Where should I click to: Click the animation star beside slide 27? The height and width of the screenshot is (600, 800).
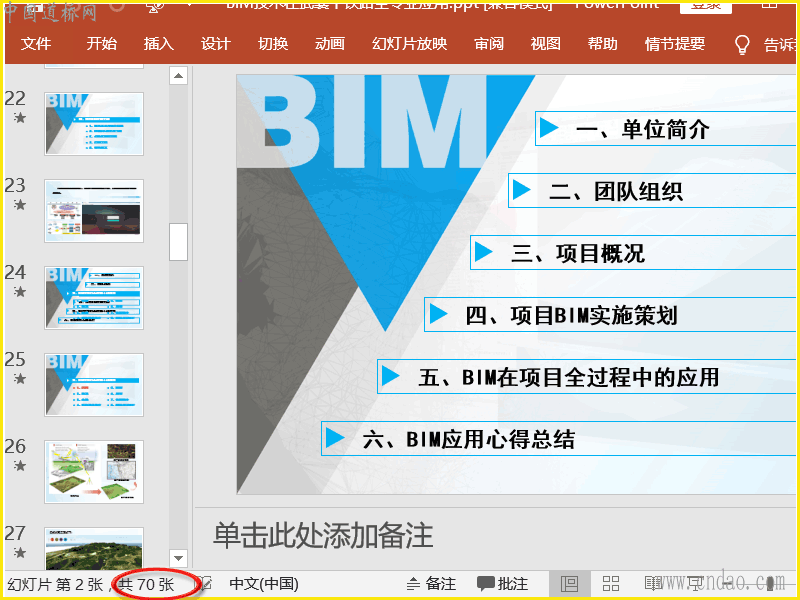point(19,552)
